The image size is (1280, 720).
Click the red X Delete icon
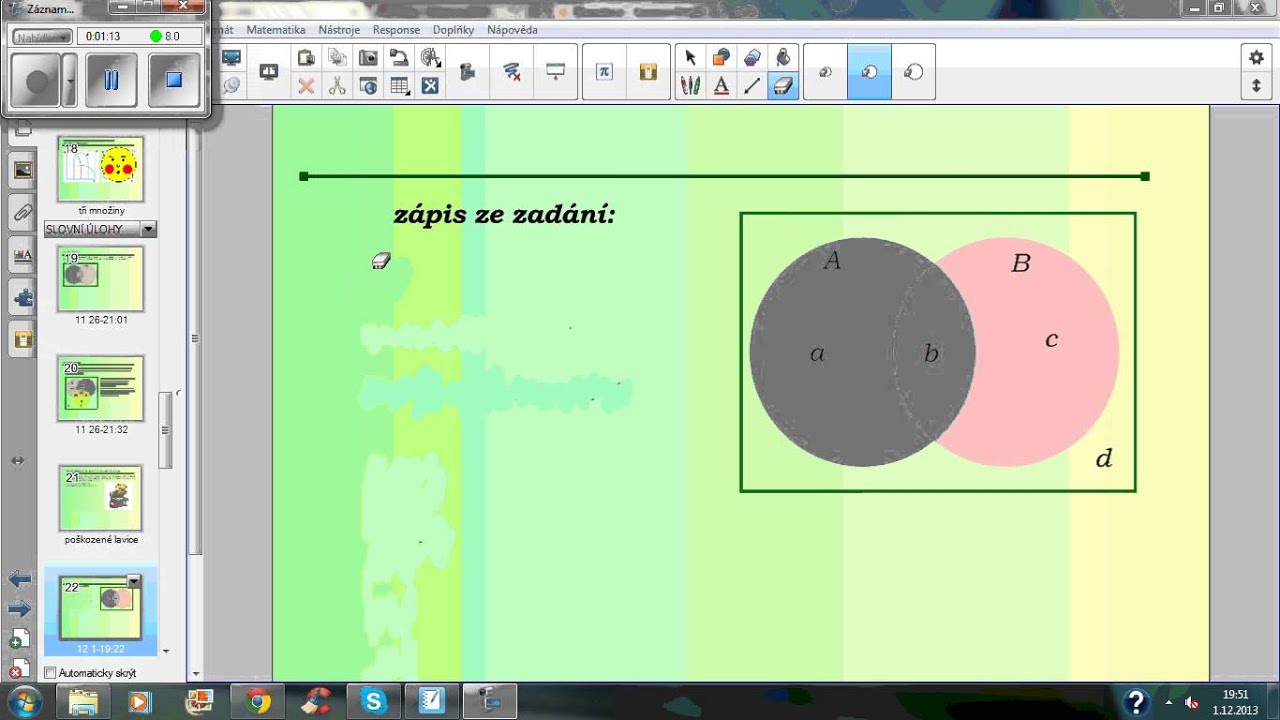(x=306, y=86)
